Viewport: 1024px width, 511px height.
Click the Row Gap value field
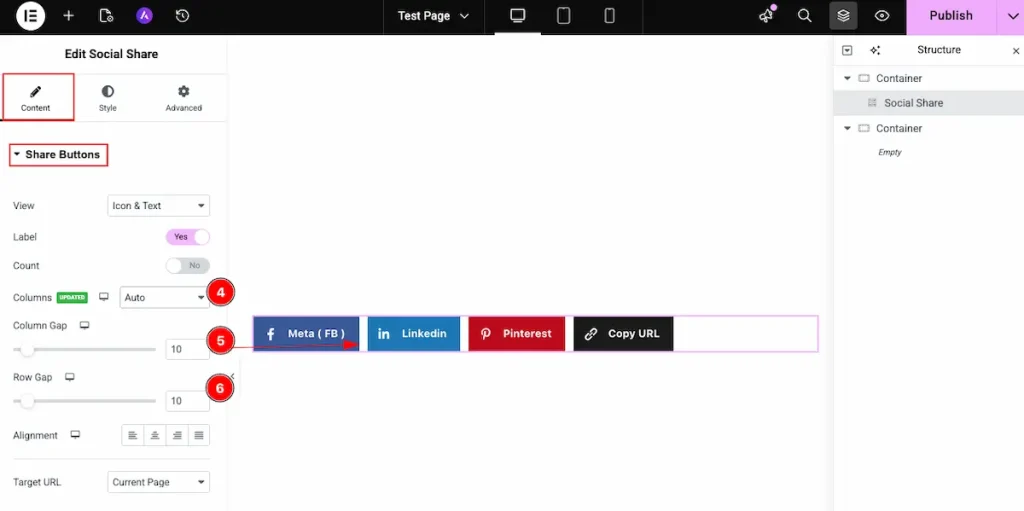click(x=187, y=401)
